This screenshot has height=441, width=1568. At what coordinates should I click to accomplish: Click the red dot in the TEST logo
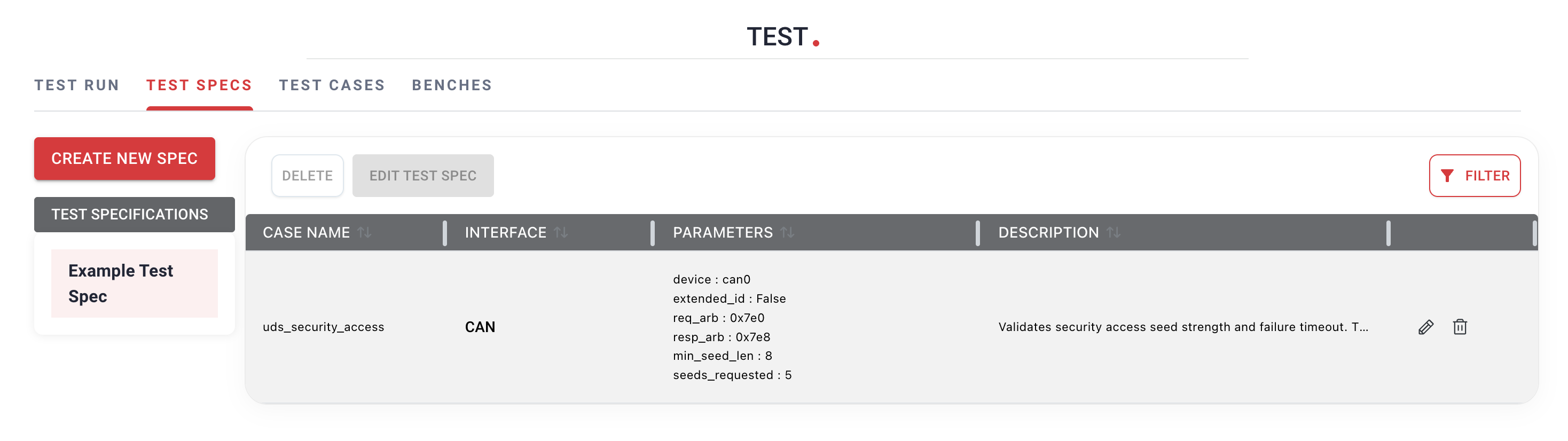[x=816, y=43]
